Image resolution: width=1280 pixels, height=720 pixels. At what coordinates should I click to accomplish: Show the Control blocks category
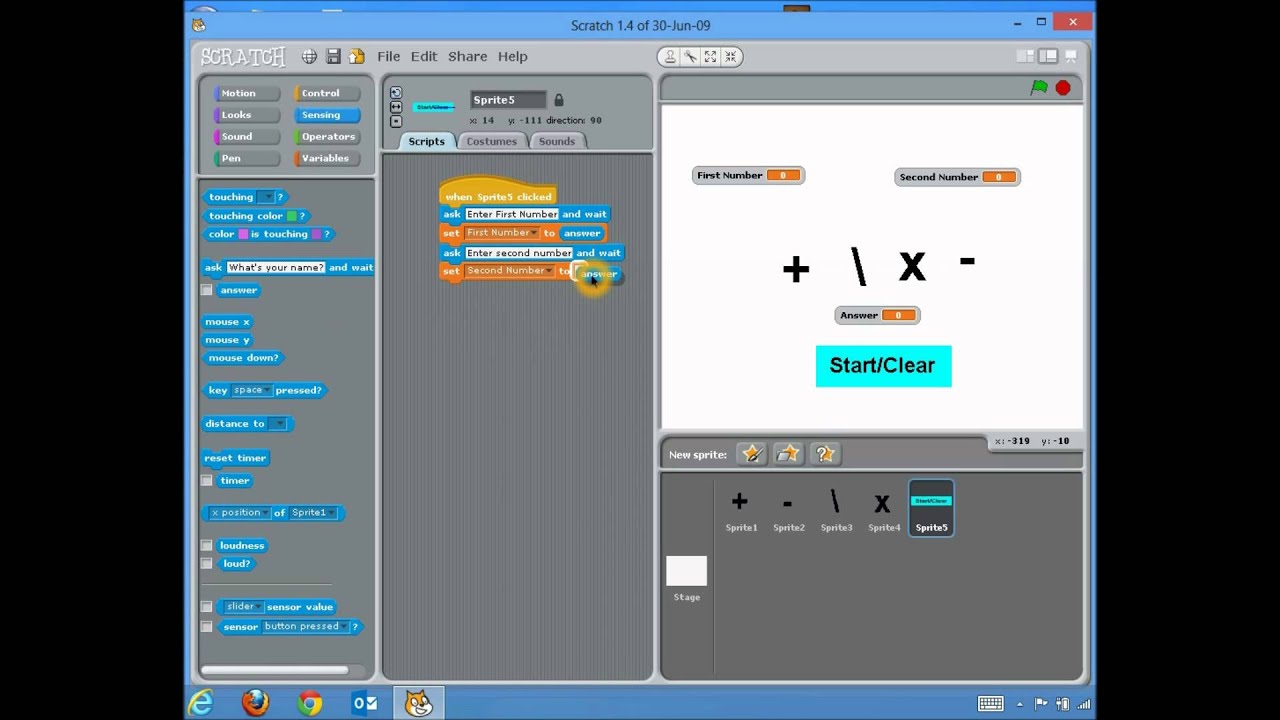pyautogui.click(x=327, y=93)
